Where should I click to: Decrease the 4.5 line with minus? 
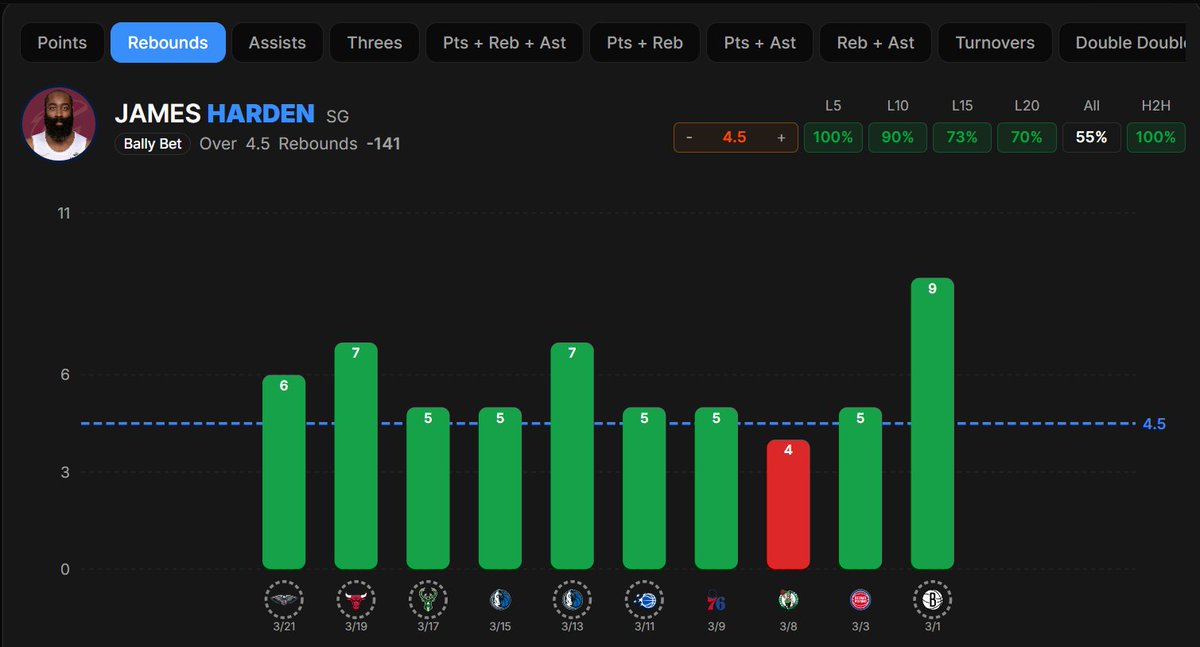(689, 137)
